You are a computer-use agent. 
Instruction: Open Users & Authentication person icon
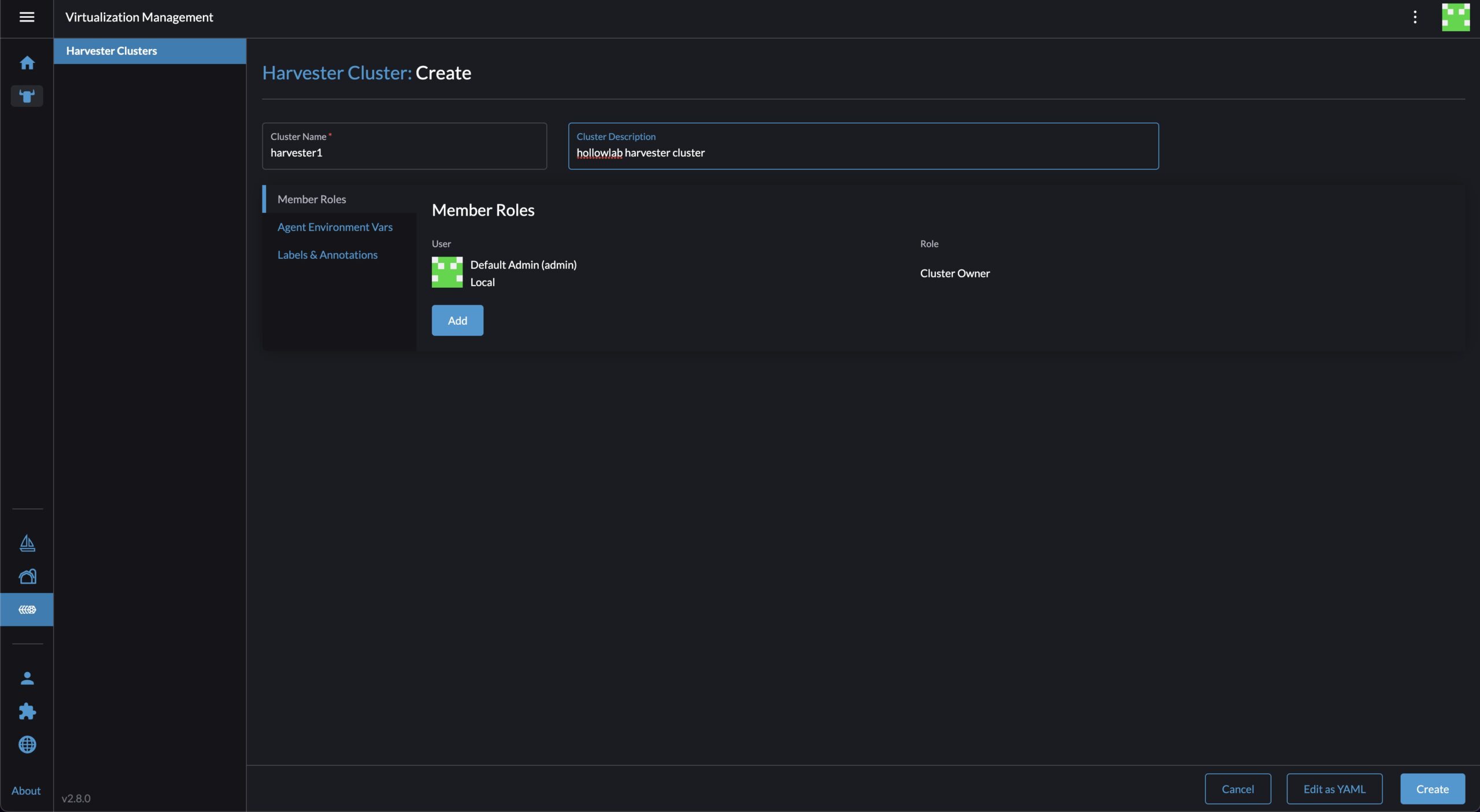[x=27, y=678]
